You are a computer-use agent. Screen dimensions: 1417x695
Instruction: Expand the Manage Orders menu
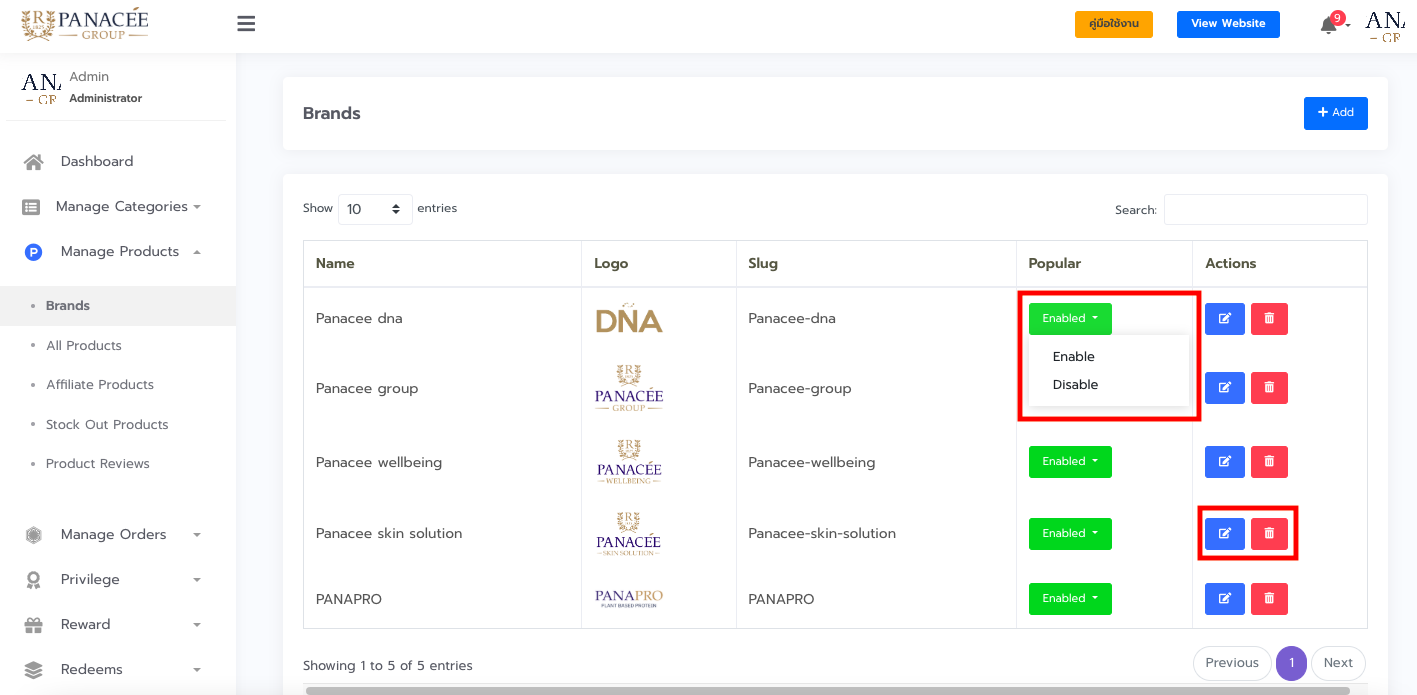tap(197, 535)
